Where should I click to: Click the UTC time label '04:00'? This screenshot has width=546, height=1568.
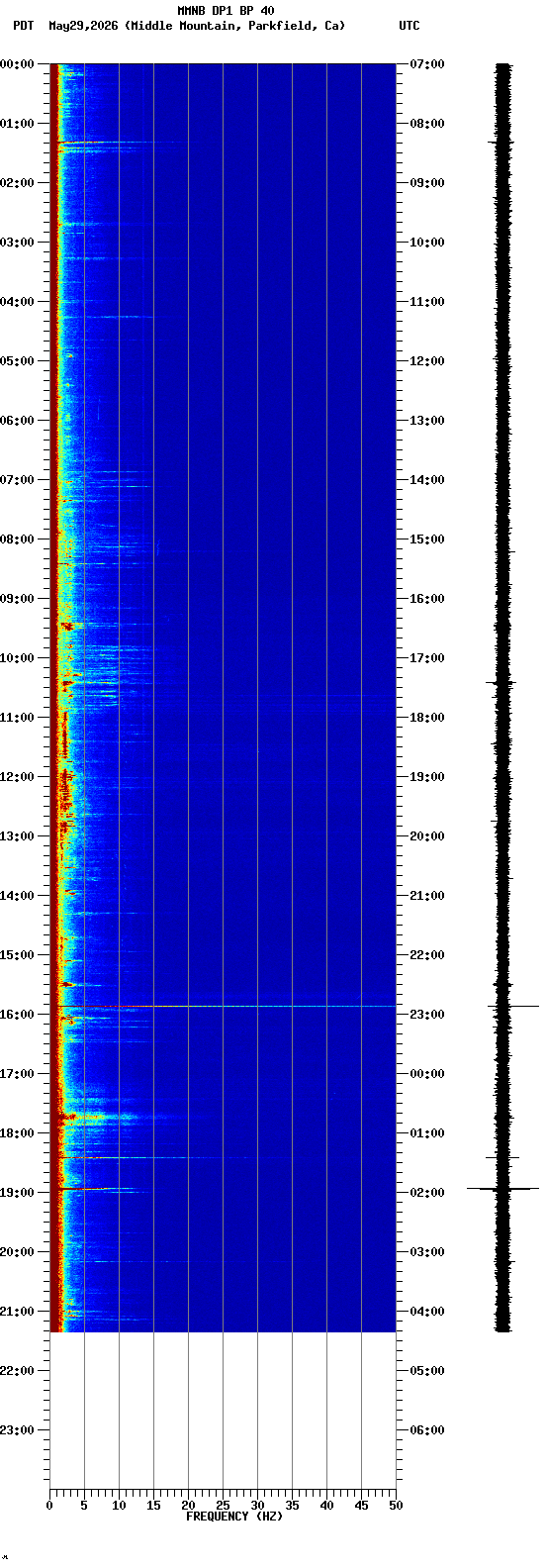(x=427, y=1312)
